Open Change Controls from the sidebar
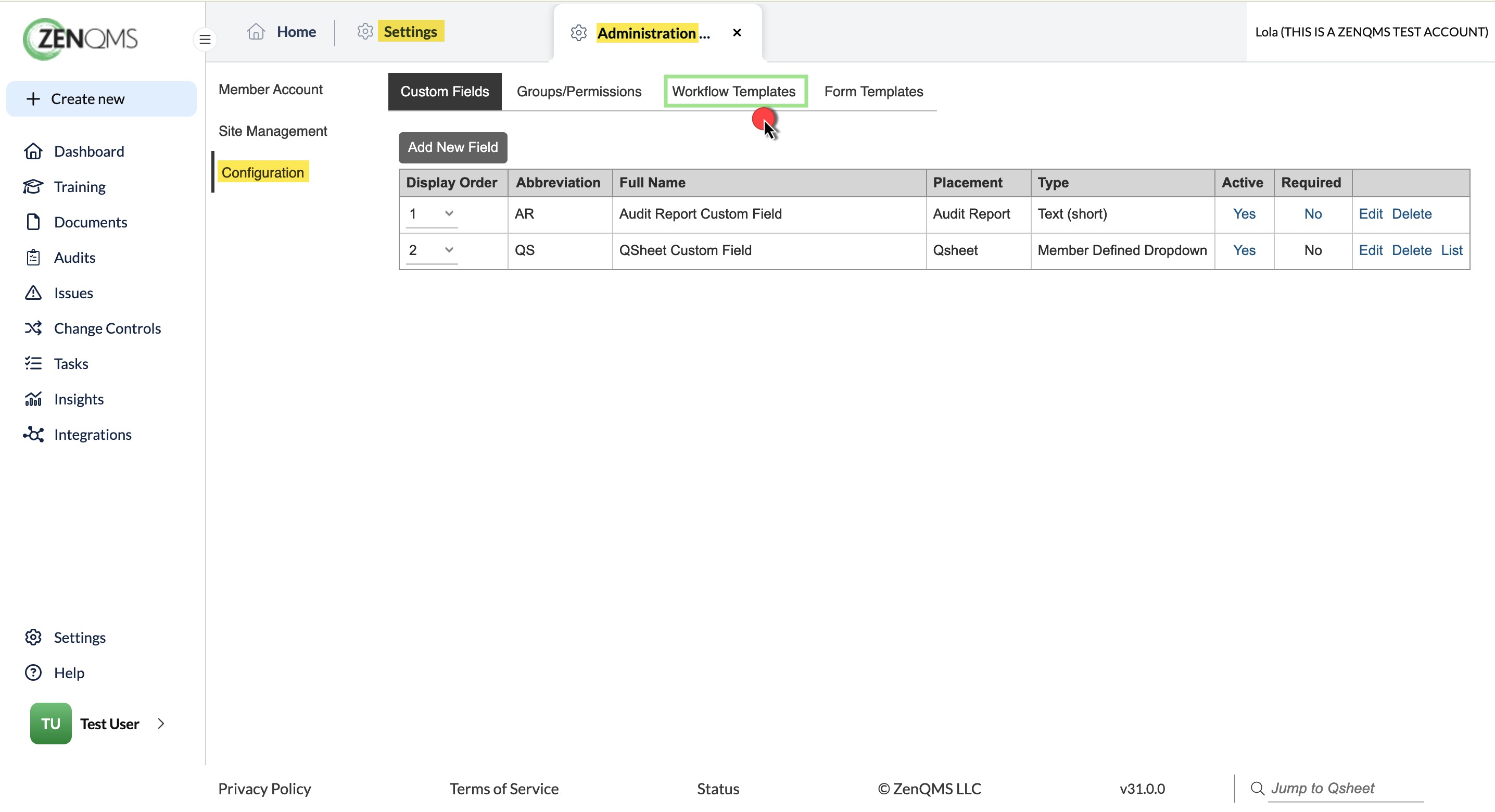Viewport: 1495px width, 812px height. (107, 328)
